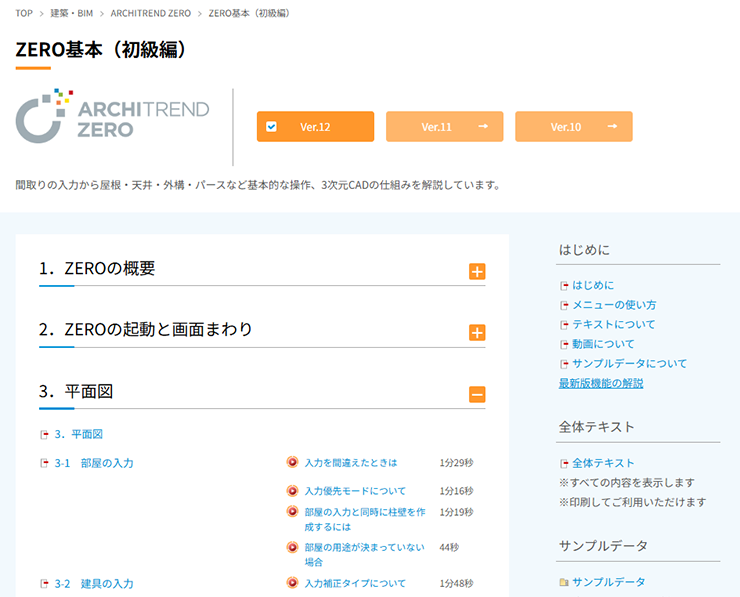Open 3-2 建具の入力 topic
Viewport: 740px width, 597px height.
coord(93,583)
